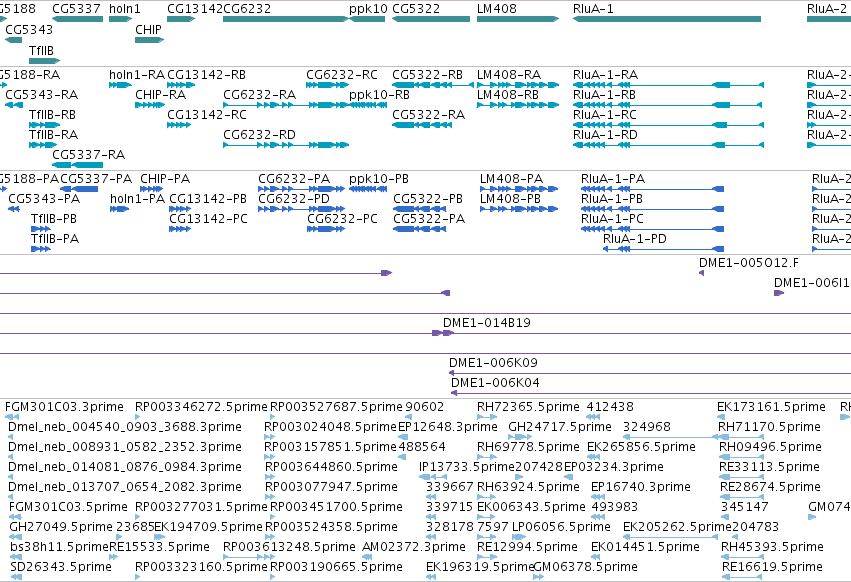Select transcript CG13142-RB
Screen dimensions: 851x582
pyautogui.click(x=206, y=74)
